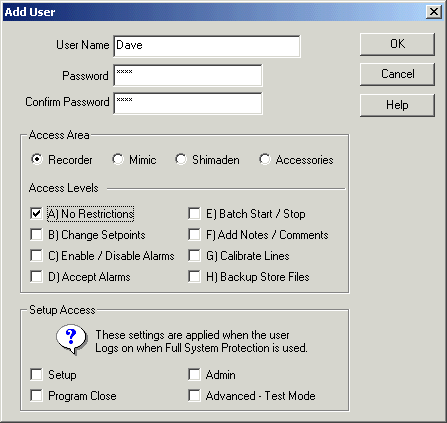Click the OK button

pyautogui.click(x=397, y=44)
